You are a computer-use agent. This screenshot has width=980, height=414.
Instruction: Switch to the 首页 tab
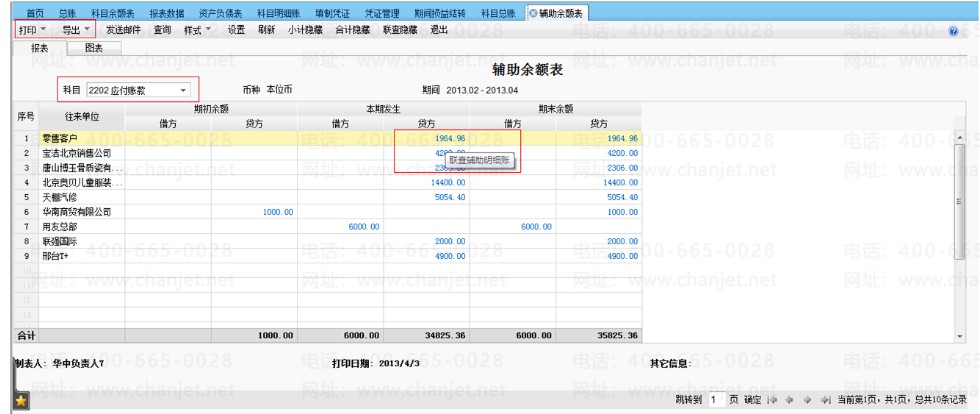[x=36, y=13]
